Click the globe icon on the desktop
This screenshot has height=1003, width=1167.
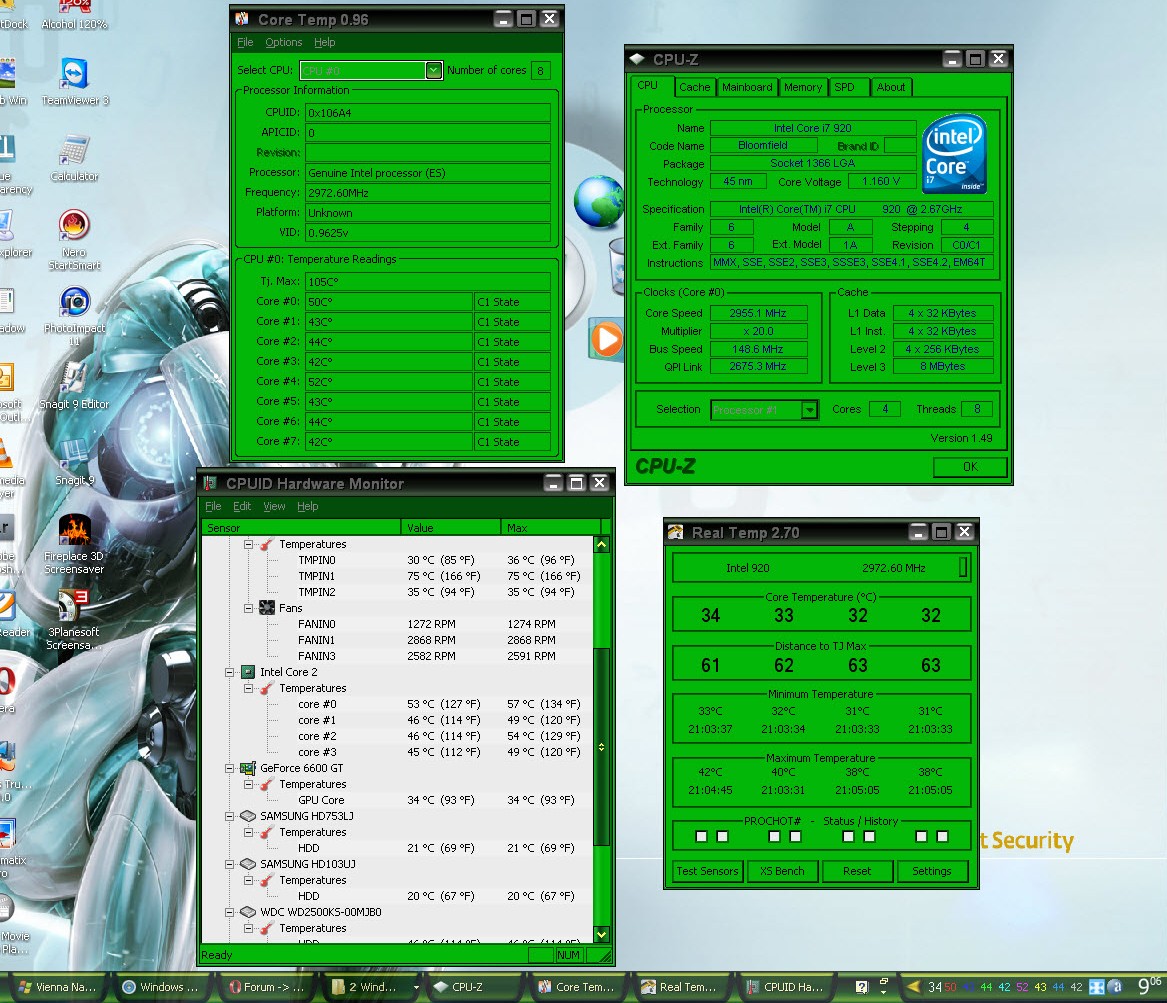pos(599,202)
